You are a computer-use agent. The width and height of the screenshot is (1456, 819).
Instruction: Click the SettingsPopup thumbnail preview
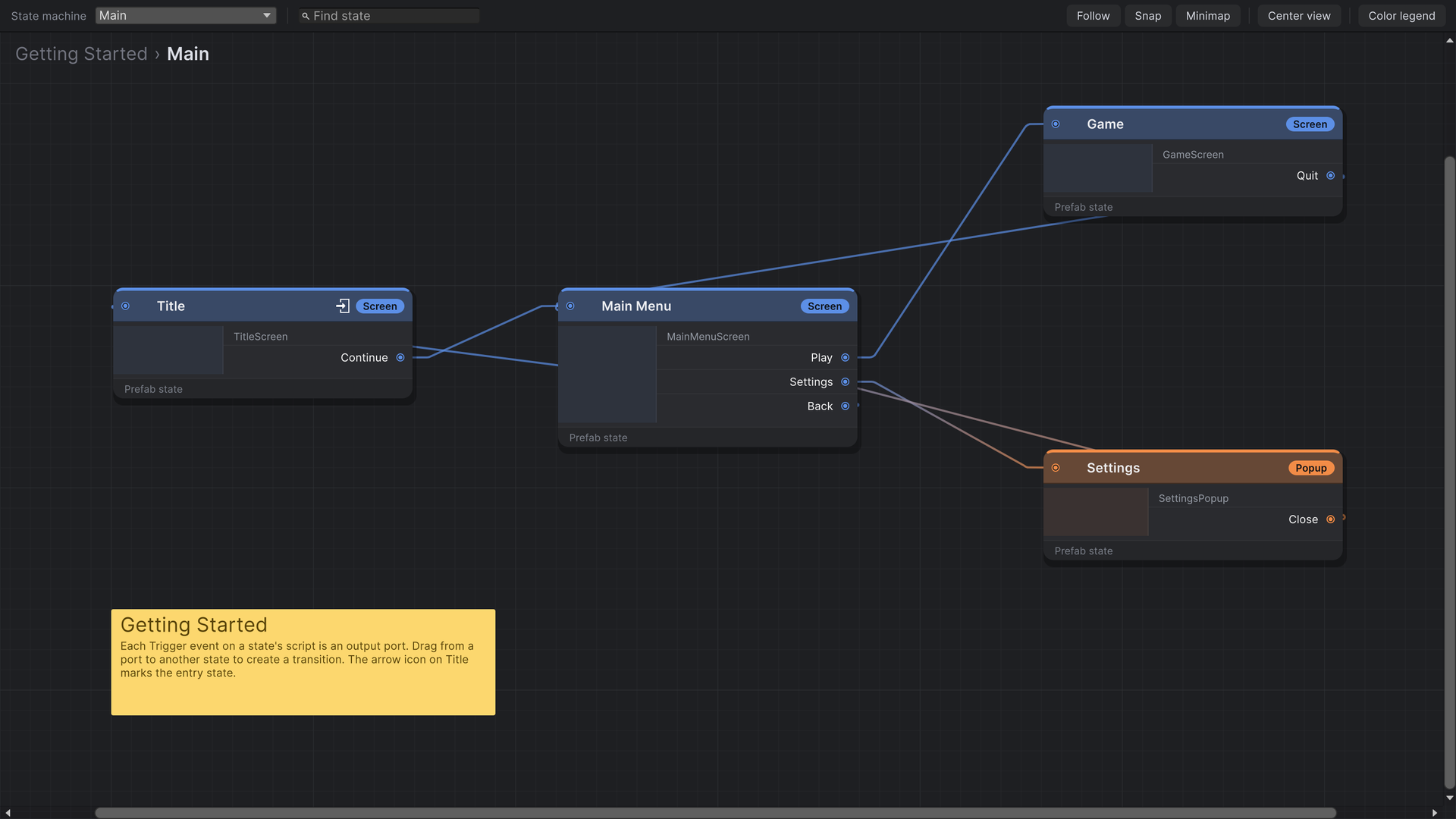(x=1096, y=512)
